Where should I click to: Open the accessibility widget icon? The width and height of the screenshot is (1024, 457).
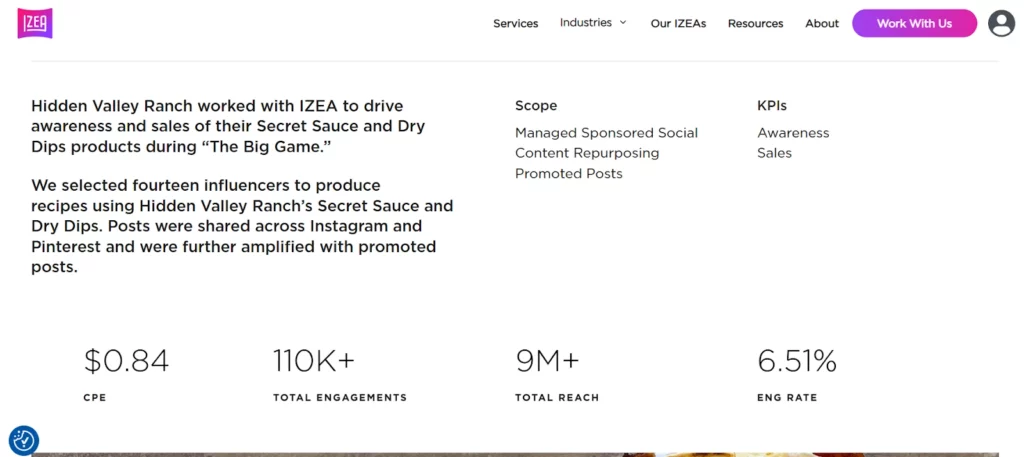pos(25,441)
